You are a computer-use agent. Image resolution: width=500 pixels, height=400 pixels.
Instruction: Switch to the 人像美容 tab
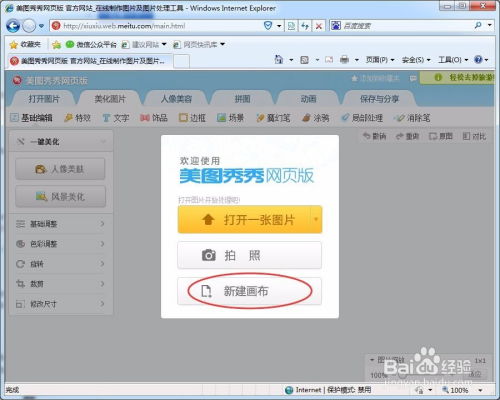tap(176, 99)
